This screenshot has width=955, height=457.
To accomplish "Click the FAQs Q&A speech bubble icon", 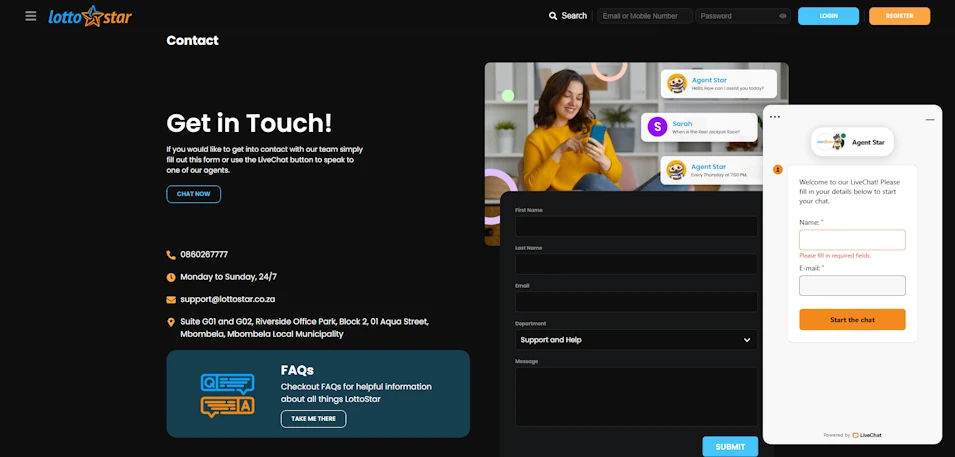I will click(x=227, y=395).
